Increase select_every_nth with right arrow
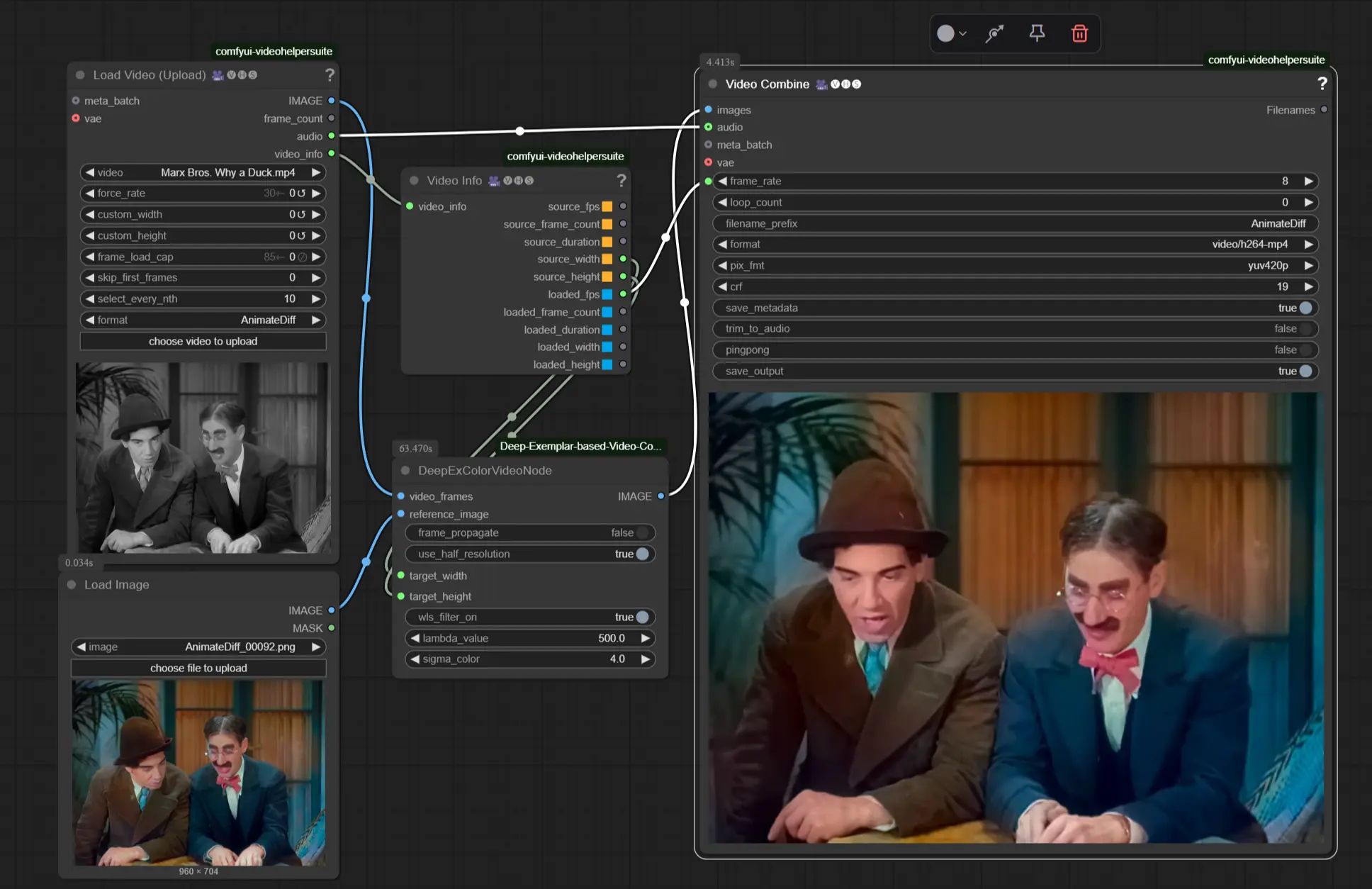Screen dimensions: 1372x889 tap(316, 299)
